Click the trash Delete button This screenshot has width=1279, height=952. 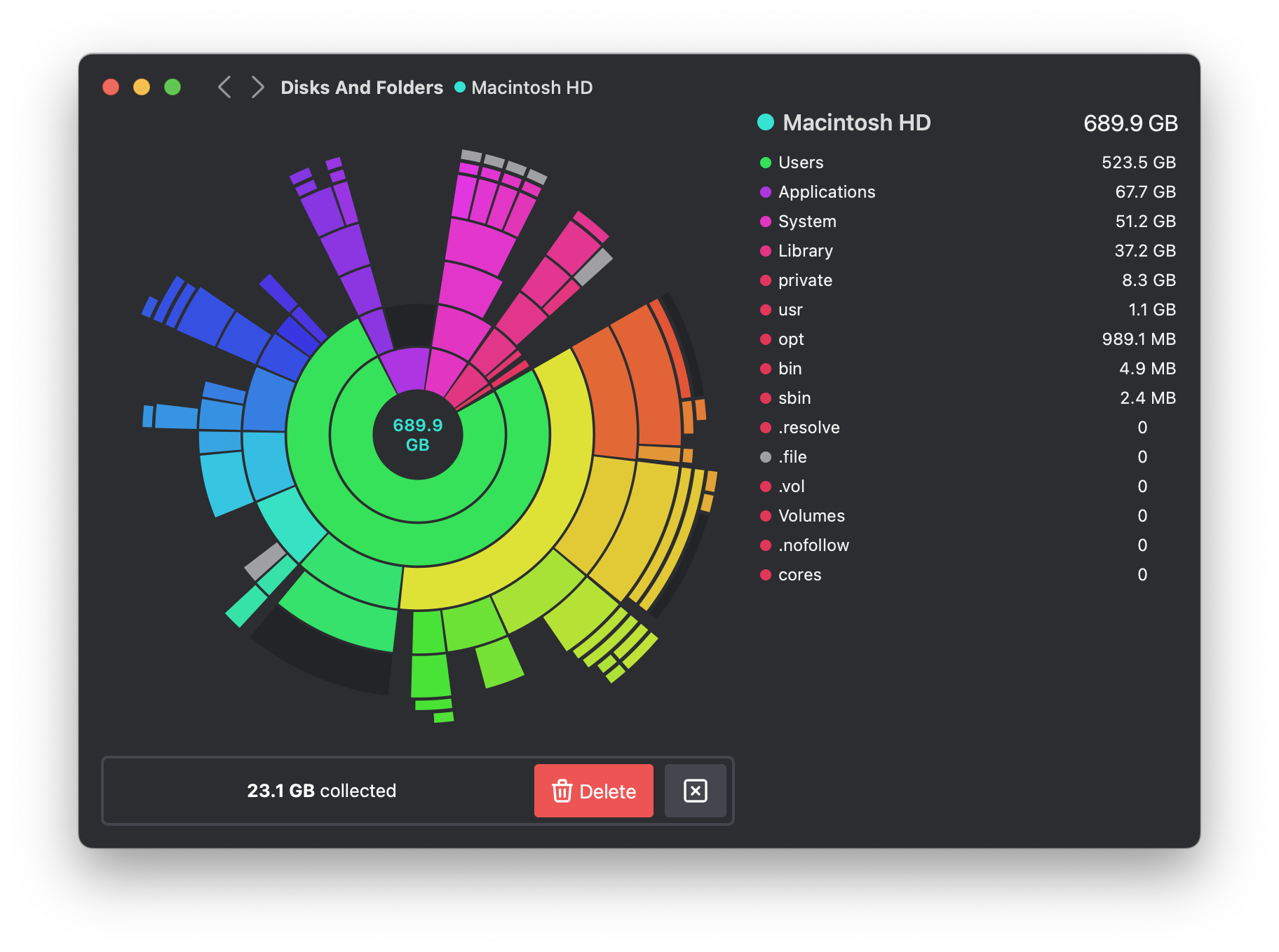593,791
